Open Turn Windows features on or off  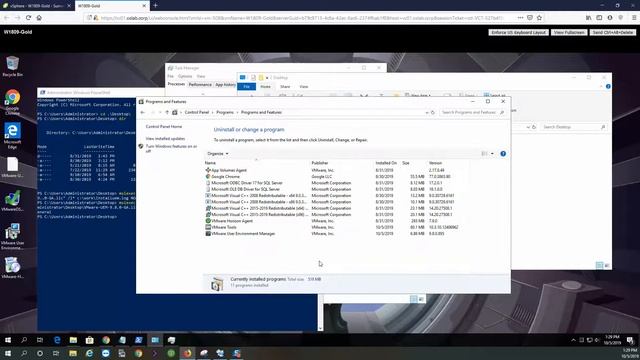171,148
